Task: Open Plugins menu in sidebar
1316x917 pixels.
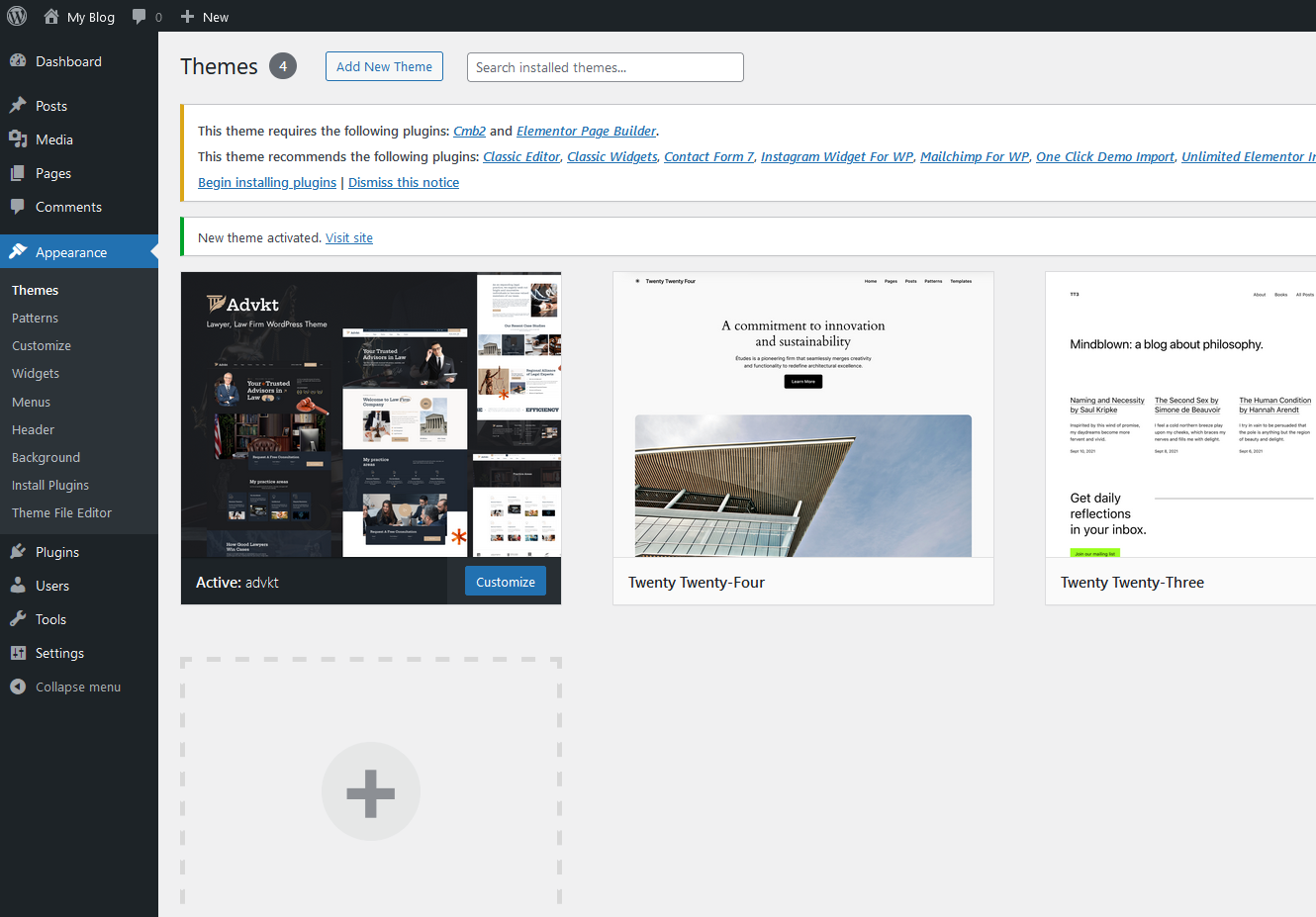Action: pos(57,552)
